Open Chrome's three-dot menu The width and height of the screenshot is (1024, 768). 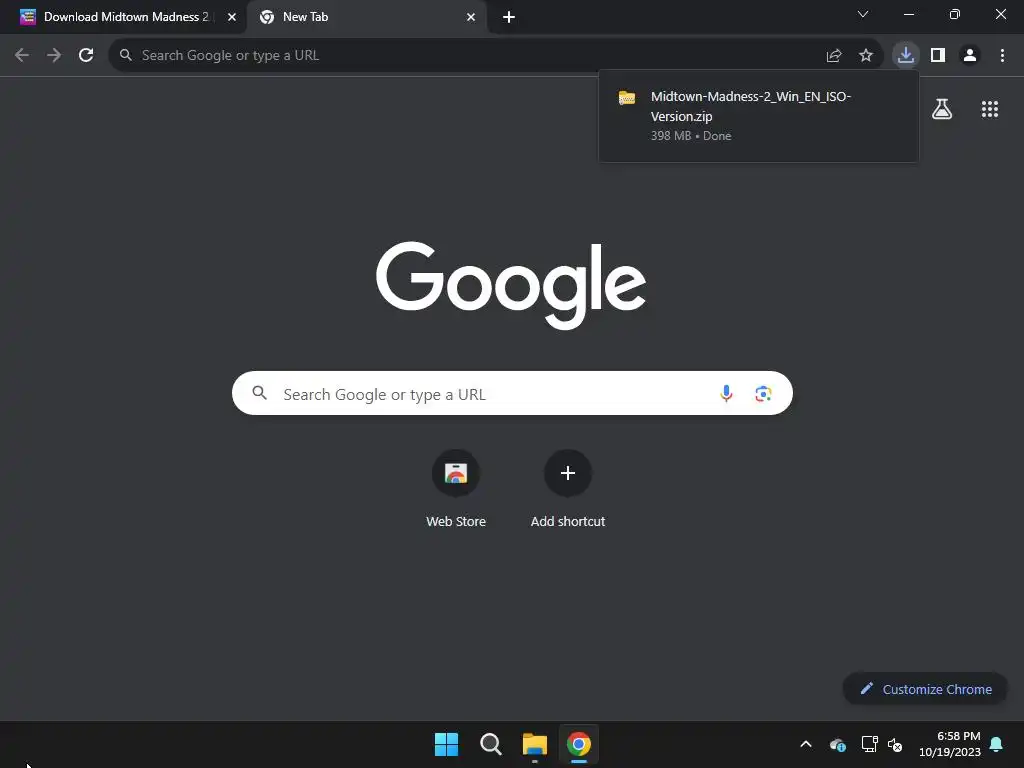[x=1002, y=55]
